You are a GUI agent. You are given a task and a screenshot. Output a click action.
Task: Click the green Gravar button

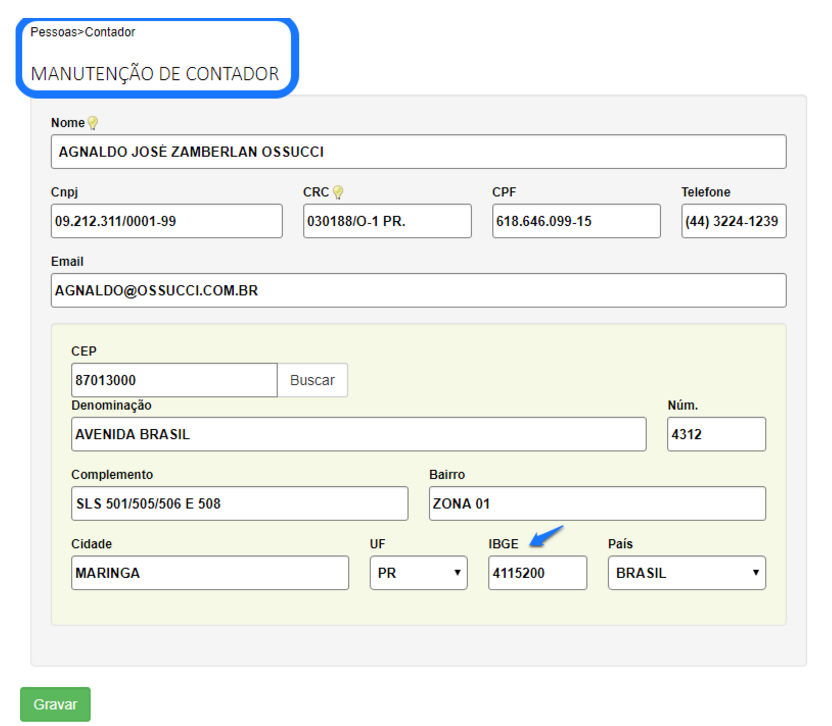click(55, 704)
